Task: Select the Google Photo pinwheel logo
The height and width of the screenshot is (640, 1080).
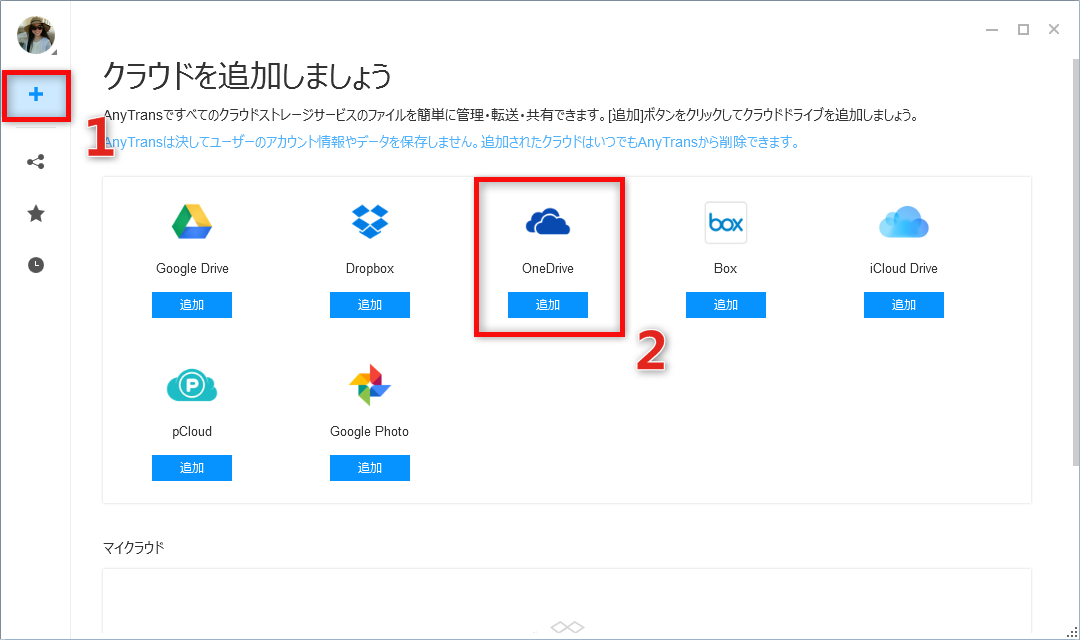Action: [x=370, y=385]
